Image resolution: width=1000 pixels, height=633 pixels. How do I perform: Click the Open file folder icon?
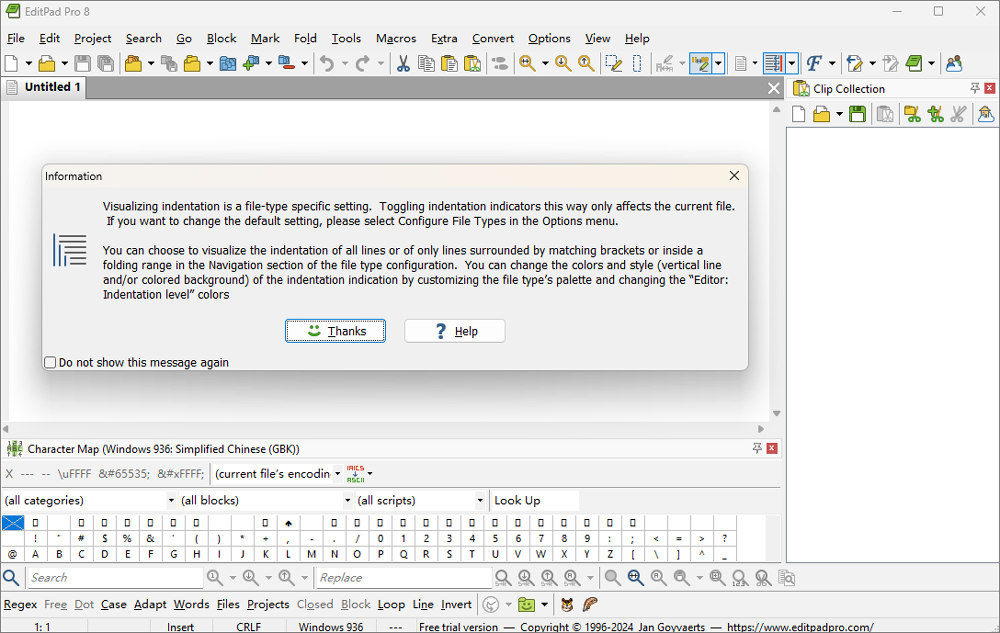point(46,63)
